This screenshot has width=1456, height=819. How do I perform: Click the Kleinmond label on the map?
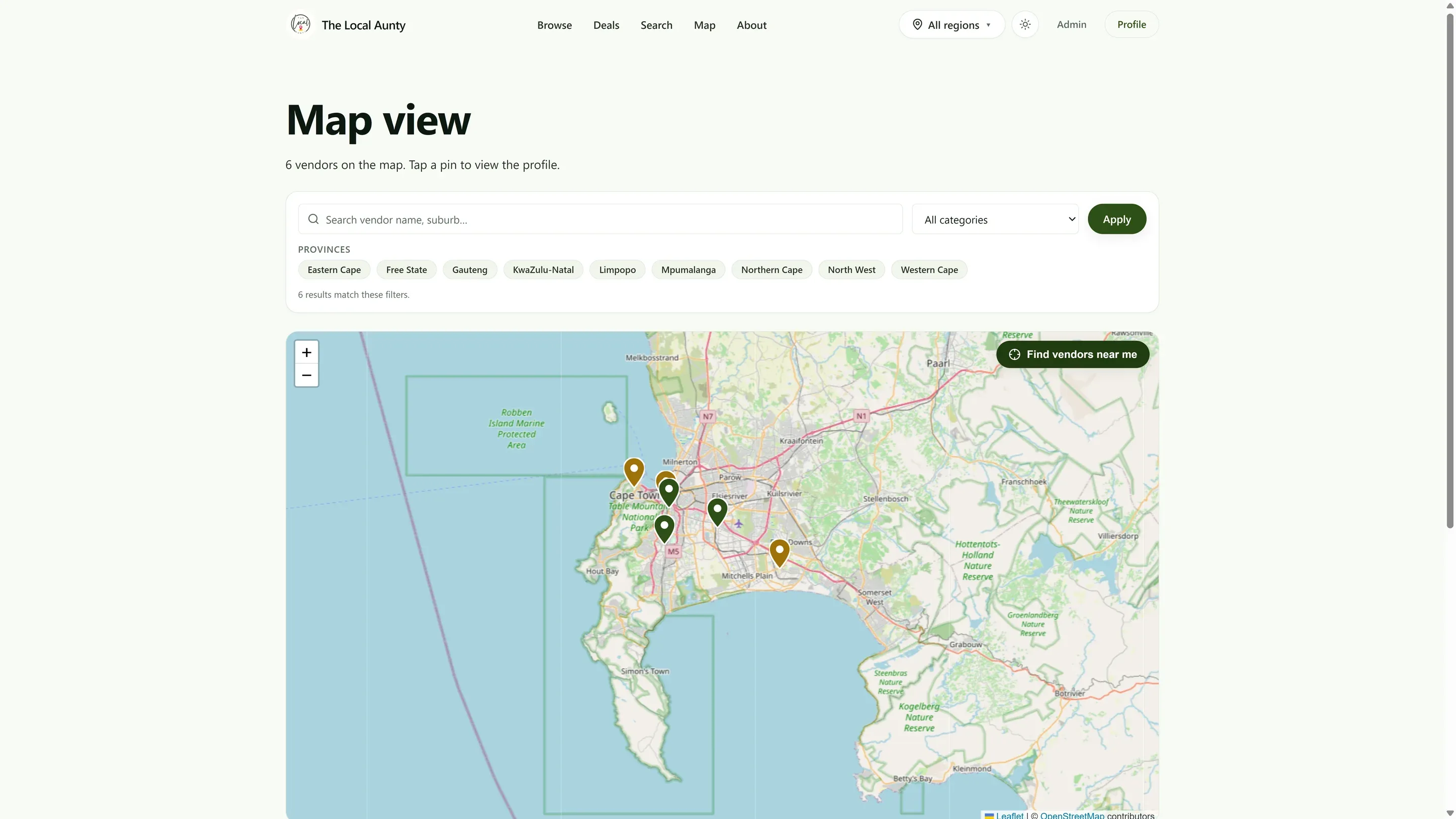click(972, 768)
